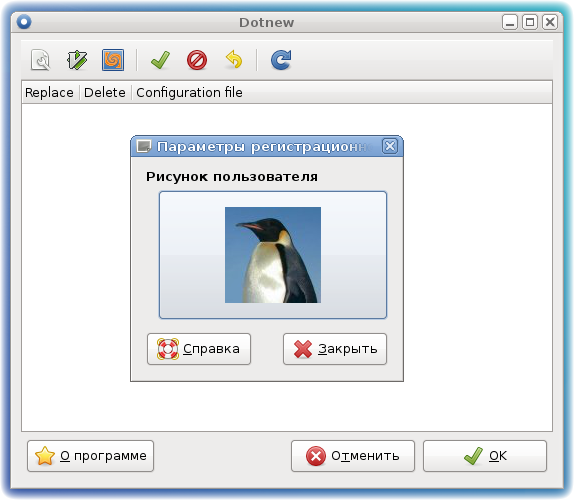The width and height of the screenshot is (574, 500).
Task: Click the yellow undo arrow icon
Action: [234, 60]
